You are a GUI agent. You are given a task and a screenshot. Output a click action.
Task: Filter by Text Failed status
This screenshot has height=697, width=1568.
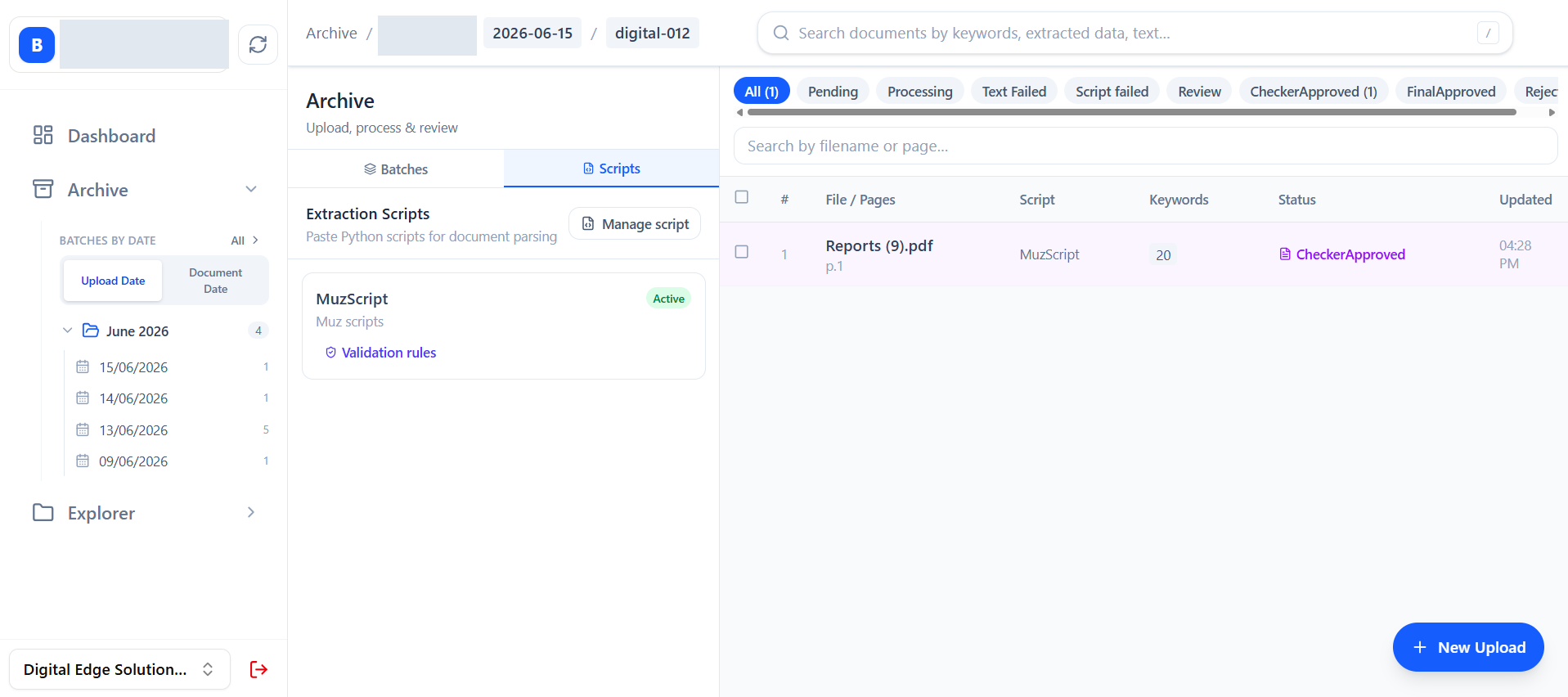(1014, 91)
